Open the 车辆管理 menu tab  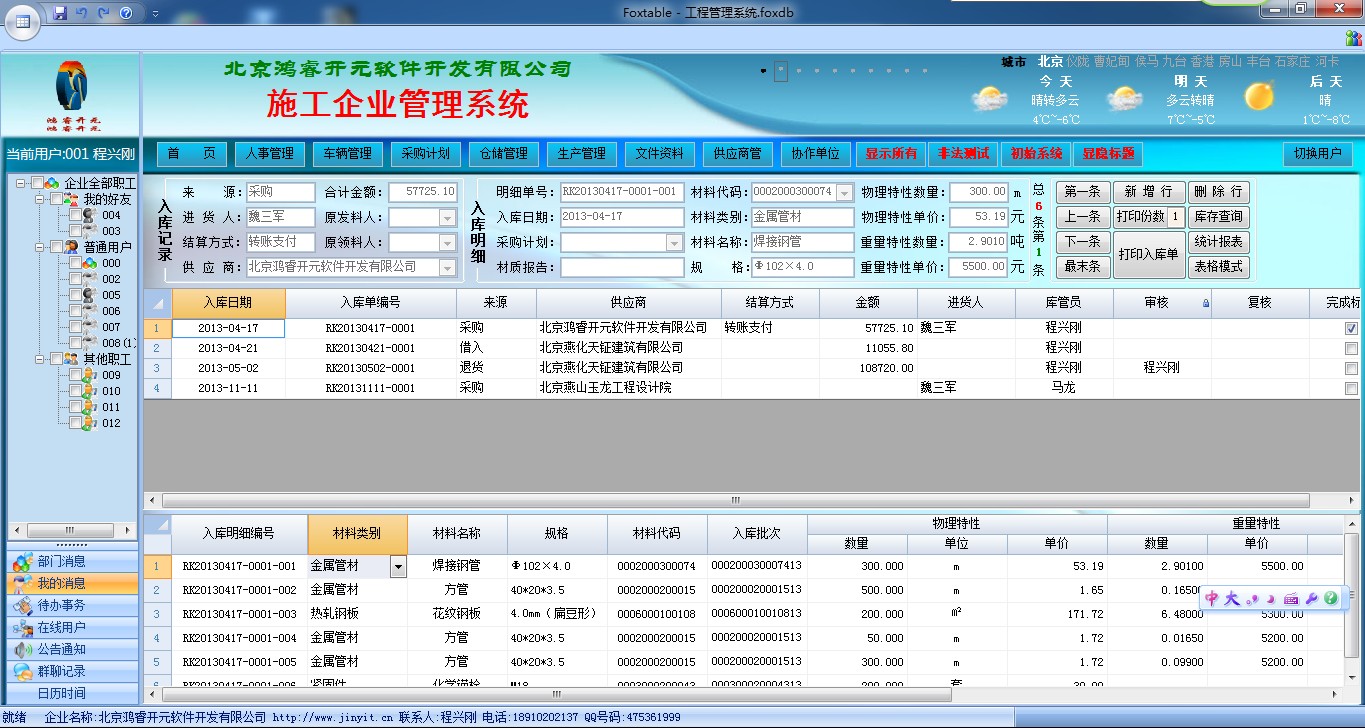(346, 154)
